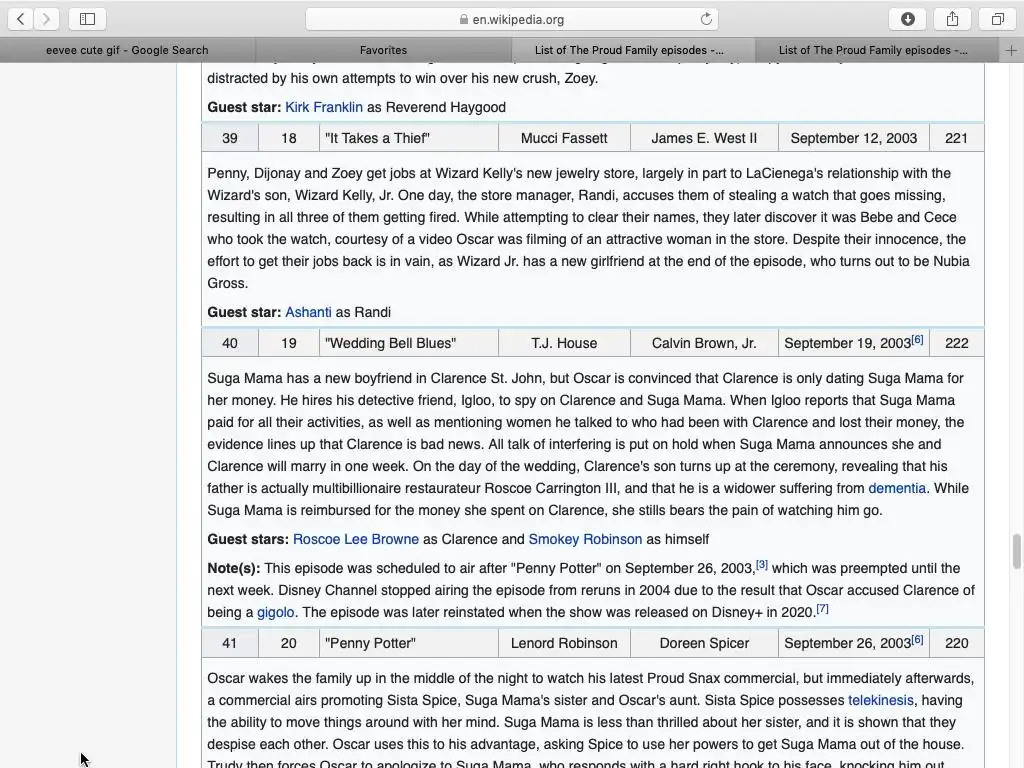This screenshot has width=1024, height=768.
Task: Click production code 222 cell
Action: (x=956, y=344)
